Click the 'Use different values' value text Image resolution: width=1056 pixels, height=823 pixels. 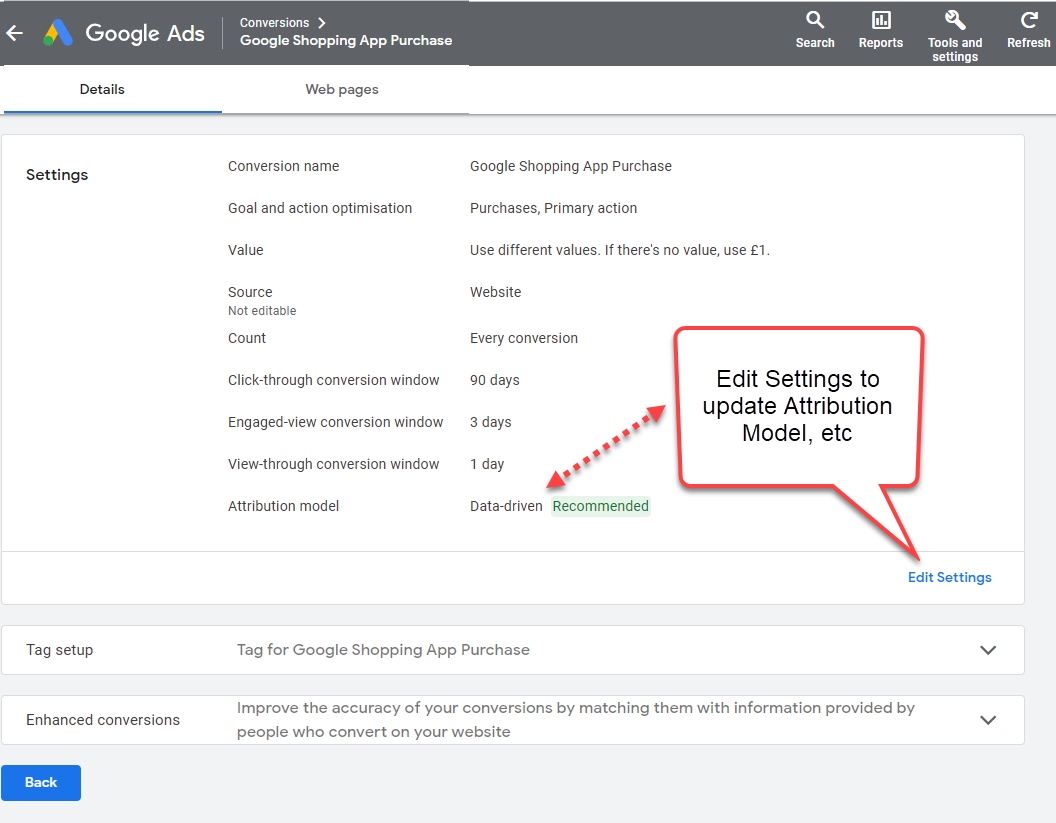[x=620, y=251]
